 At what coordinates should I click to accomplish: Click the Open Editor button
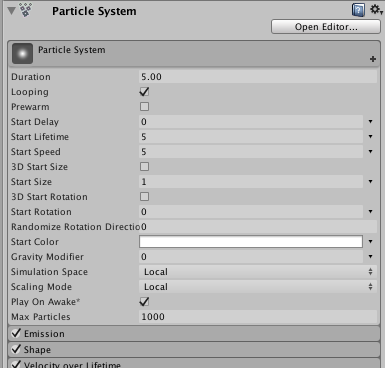(326, 27)
